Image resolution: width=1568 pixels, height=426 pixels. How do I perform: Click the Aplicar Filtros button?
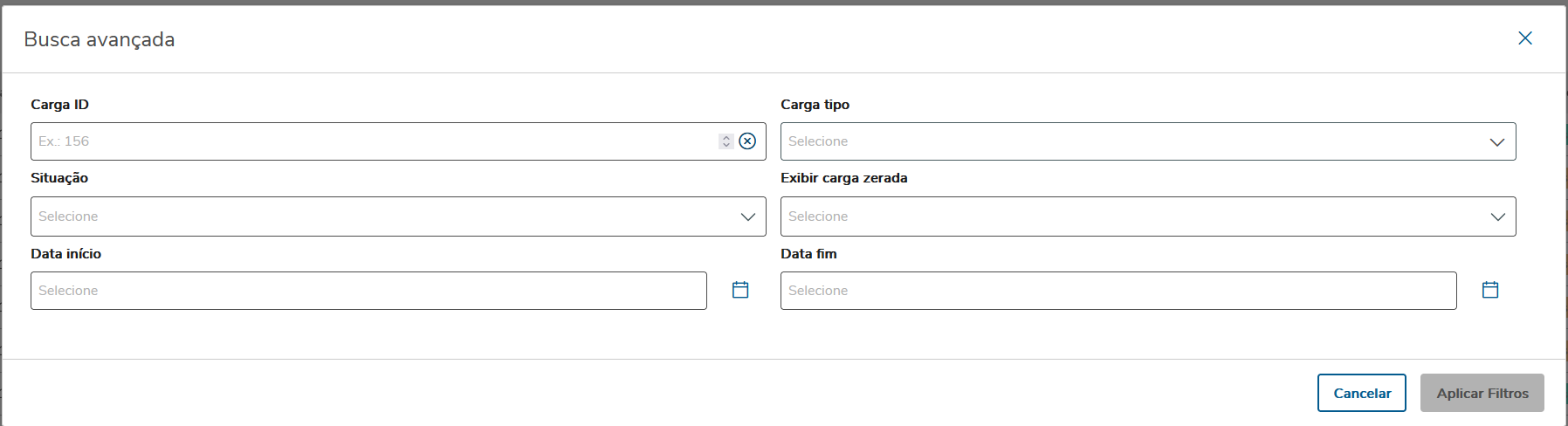(x=1482, y=393)
